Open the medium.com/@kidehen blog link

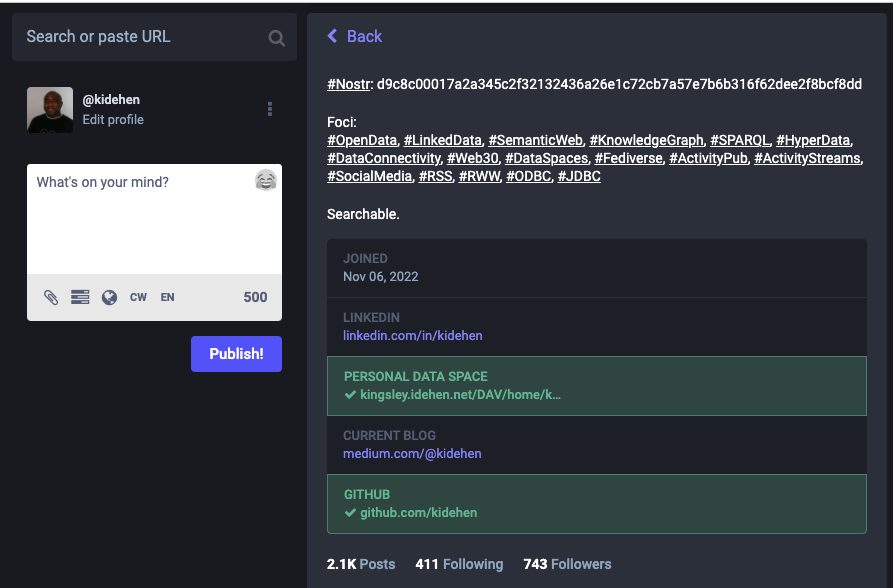(x=412, y=454)
